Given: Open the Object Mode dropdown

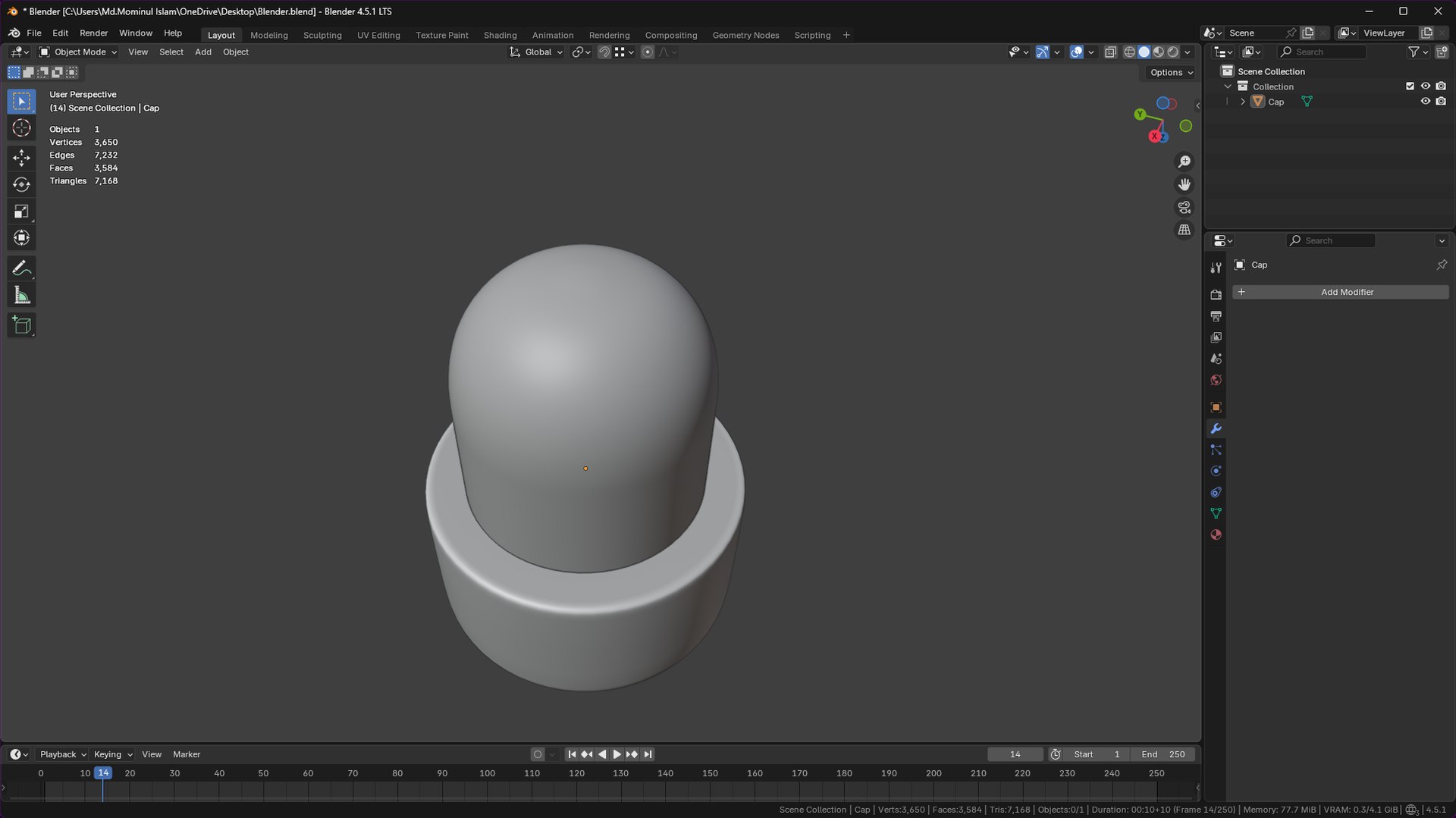Looking at the screenshot, I should 78,52.
